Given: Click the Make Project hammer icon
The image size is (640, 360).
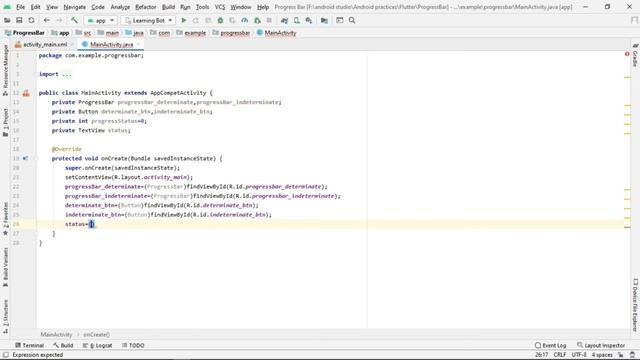Looking at the screenshot, I should coord(74,20).
